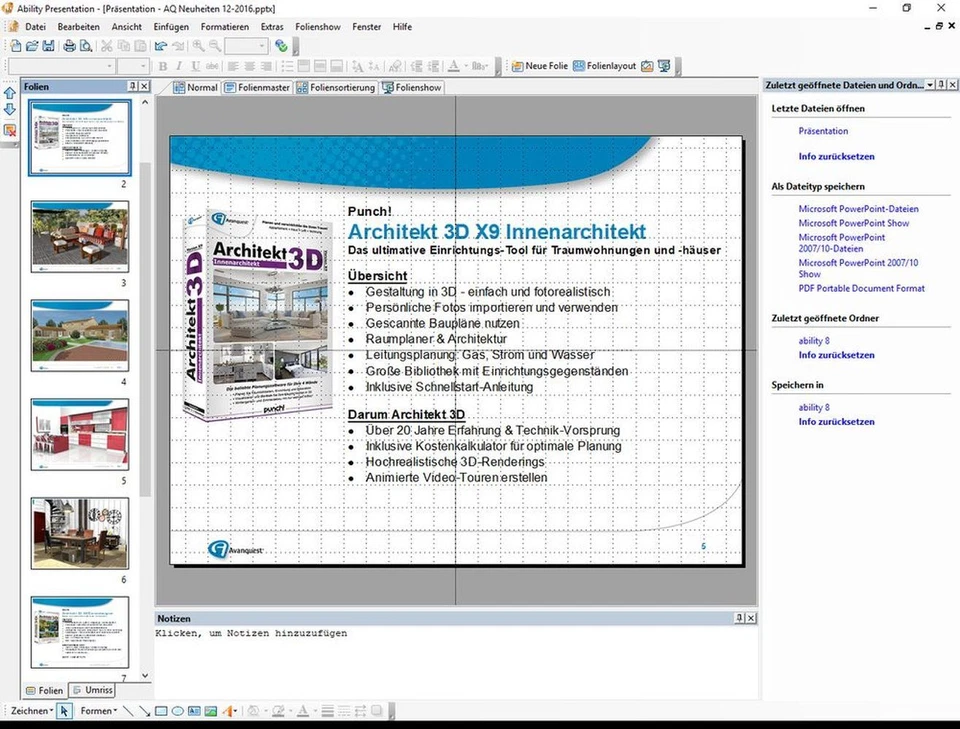Viewport: 960px width, 729px height.
Task: Open the Formen shapes dropdown
Action: (99, 710)
